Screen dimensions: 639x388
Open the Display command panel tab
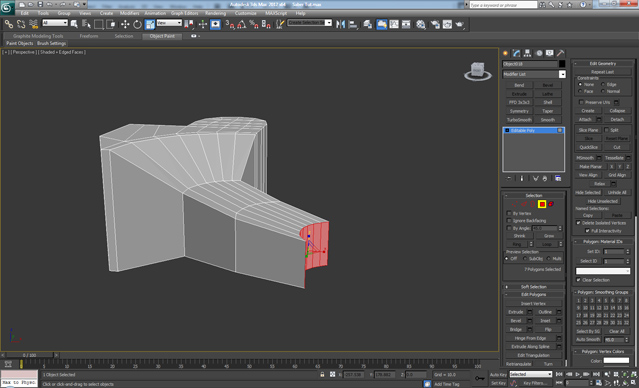pyautogui.click(x=550, y=53)
